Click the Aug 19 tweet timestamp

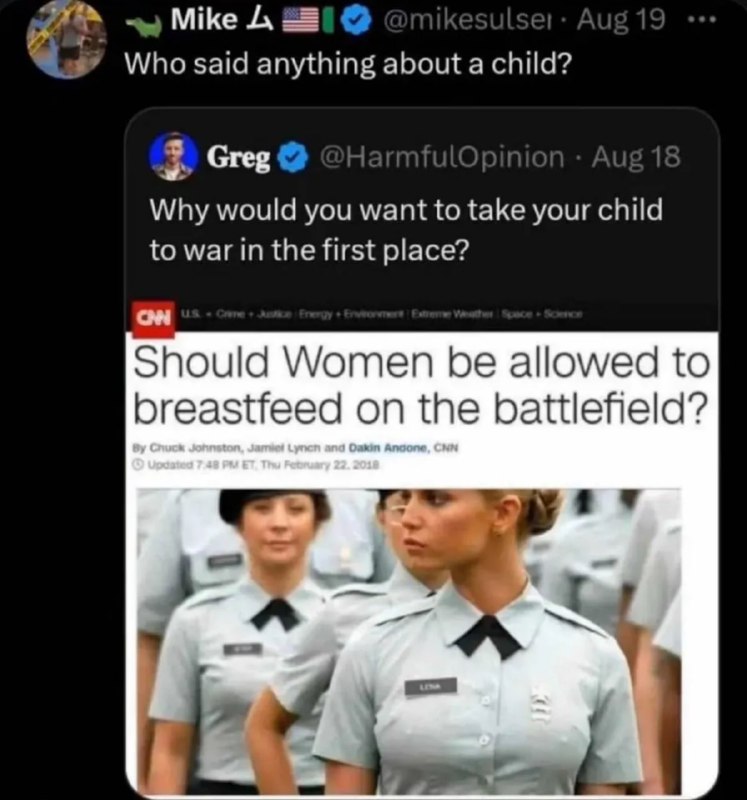pyautogui.click(x=620, y=21)
